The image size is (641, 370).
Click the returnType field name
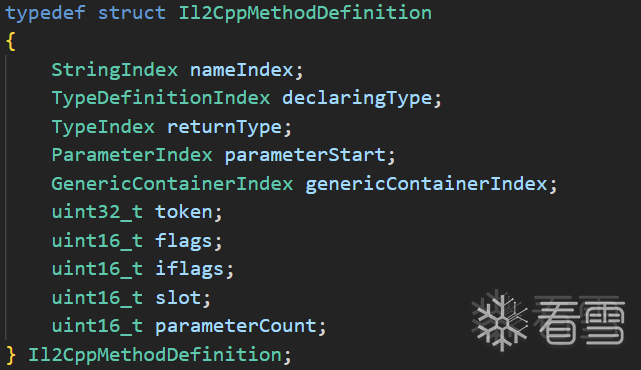[x=224, y=127]
